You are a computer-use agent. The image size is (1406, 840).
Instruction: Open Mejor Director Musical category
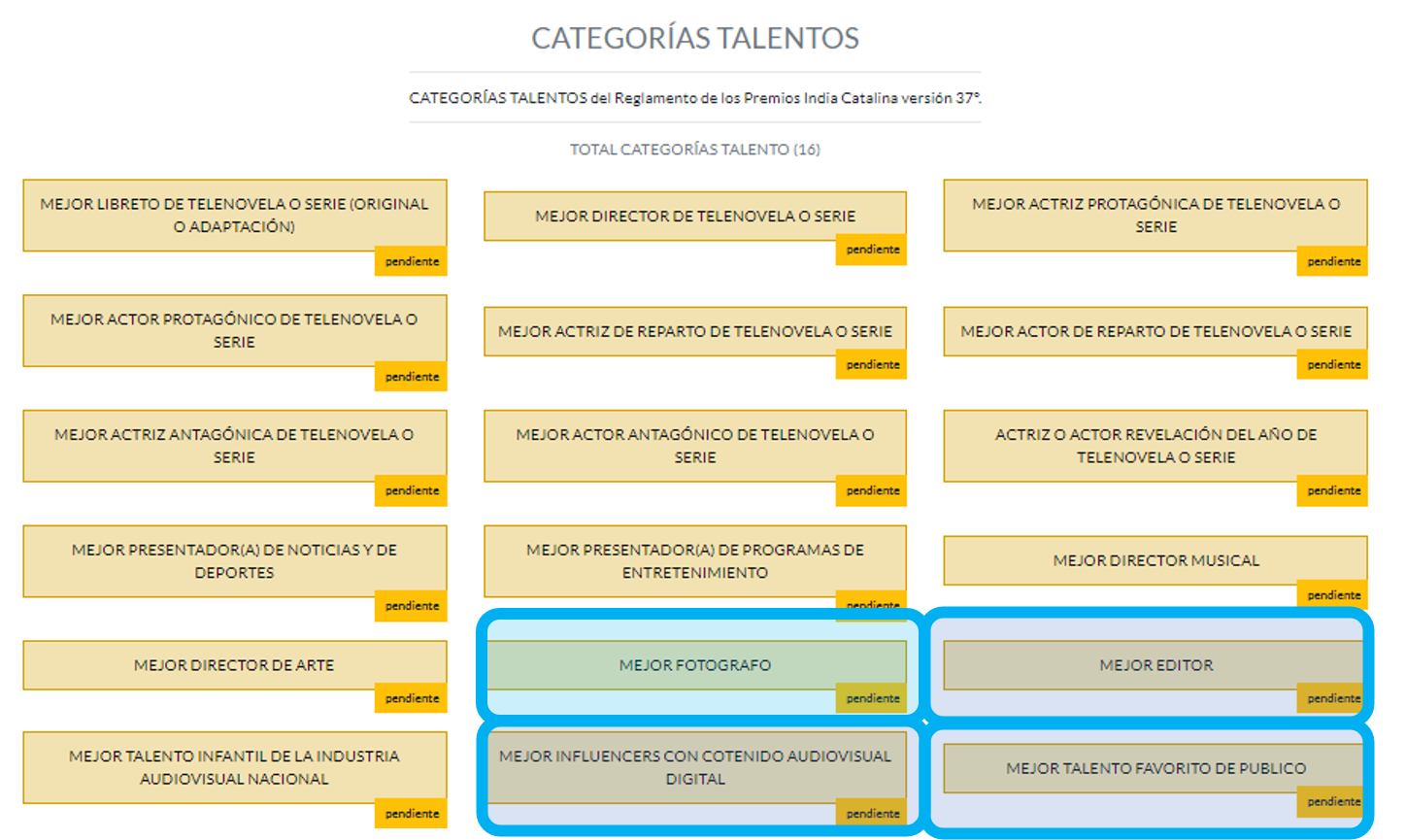tap(1155, 560)
